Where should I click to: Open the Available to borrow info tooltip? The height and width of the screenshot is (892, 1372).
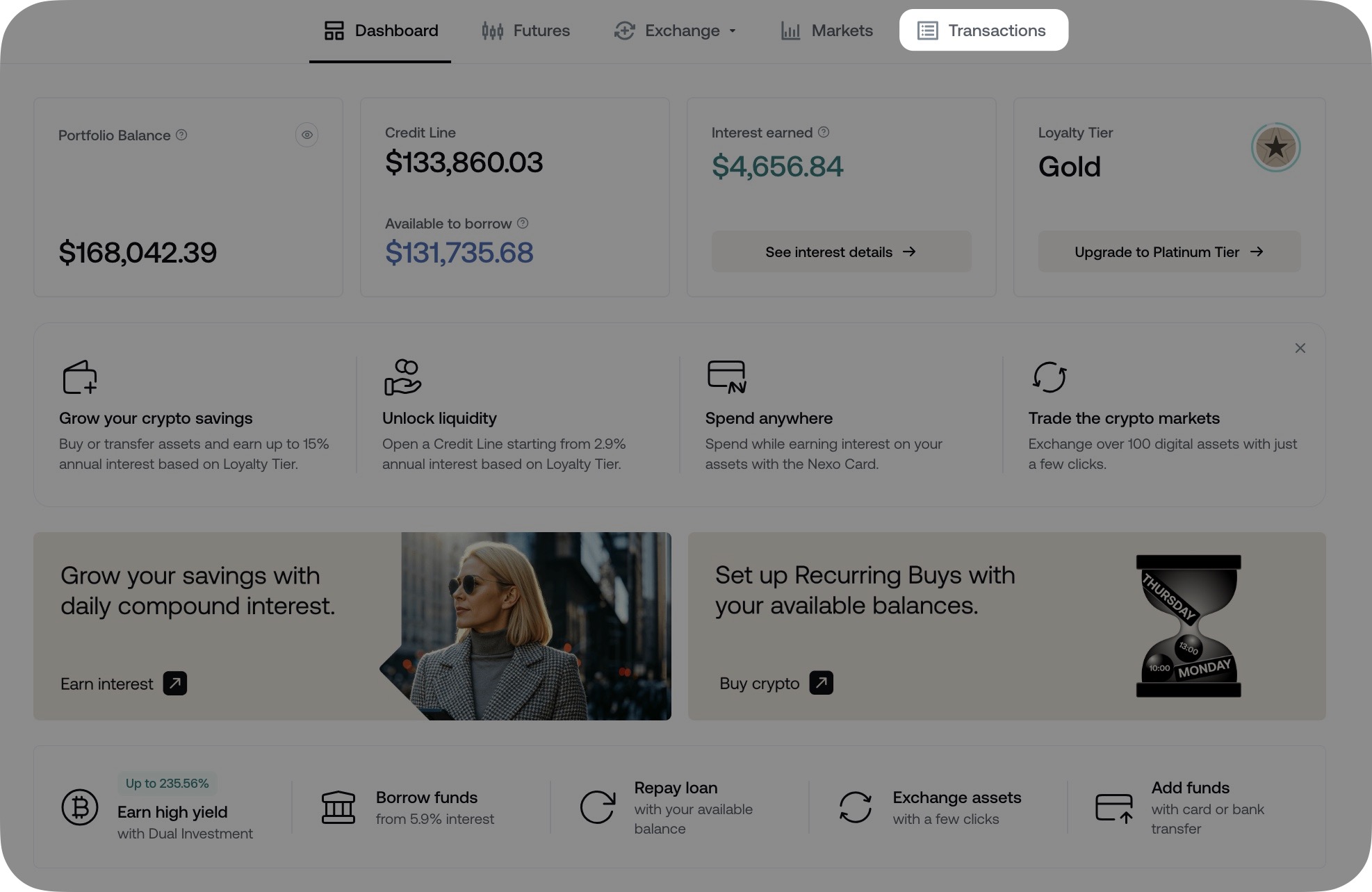click(x=522, y=223)
